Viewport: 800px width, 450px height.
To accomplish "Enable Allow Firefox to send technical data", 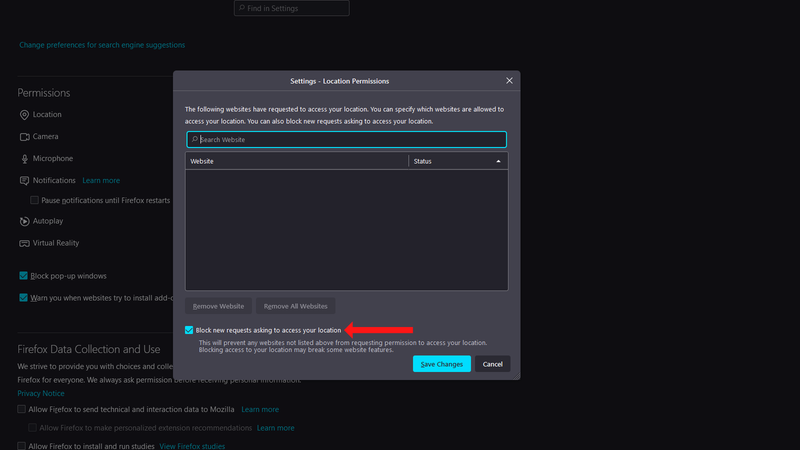I will (22, 409).
